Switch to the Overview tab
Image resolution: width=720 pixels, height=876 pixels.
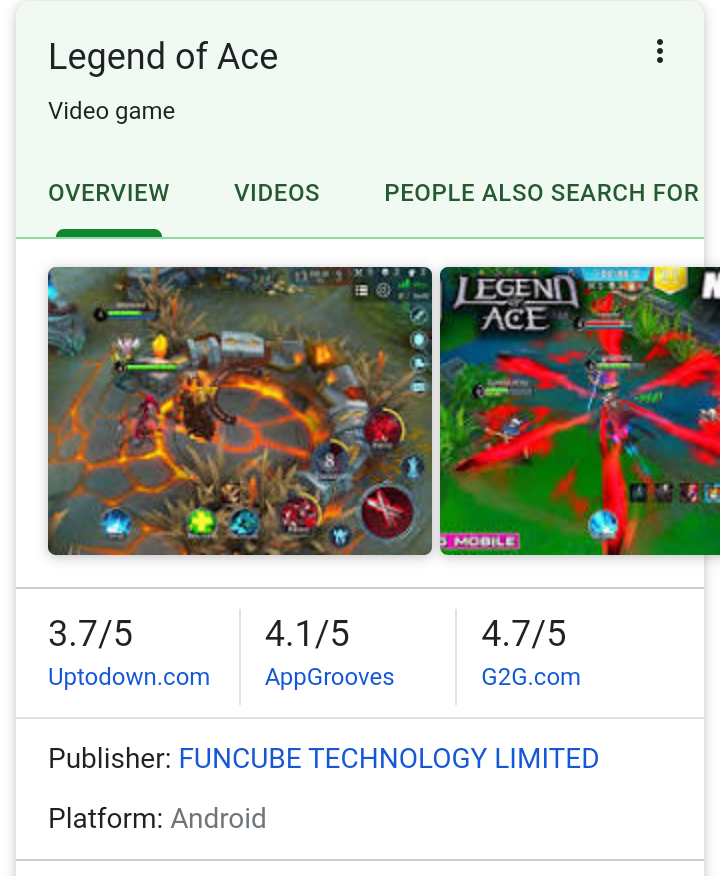109,193
